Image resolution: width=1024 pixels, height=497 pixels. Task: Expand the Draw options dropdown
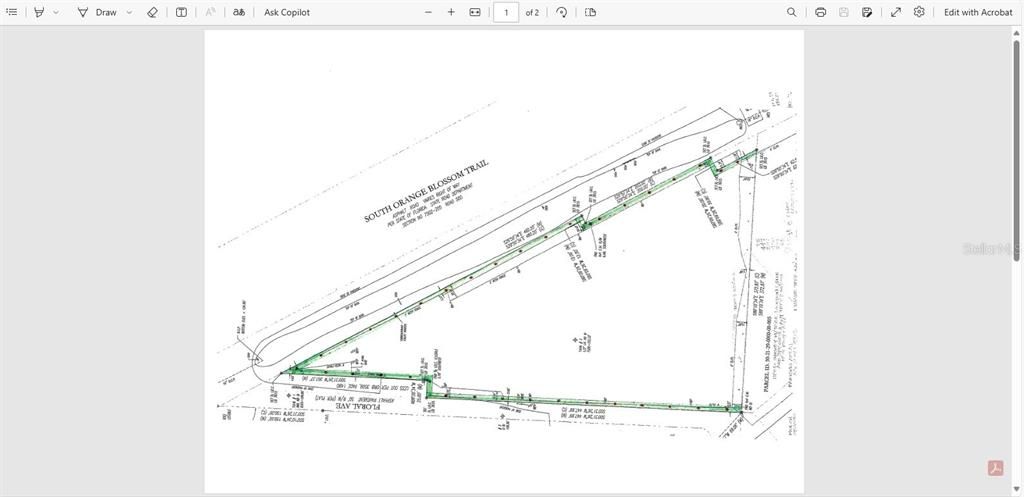(x=129, y=12)
